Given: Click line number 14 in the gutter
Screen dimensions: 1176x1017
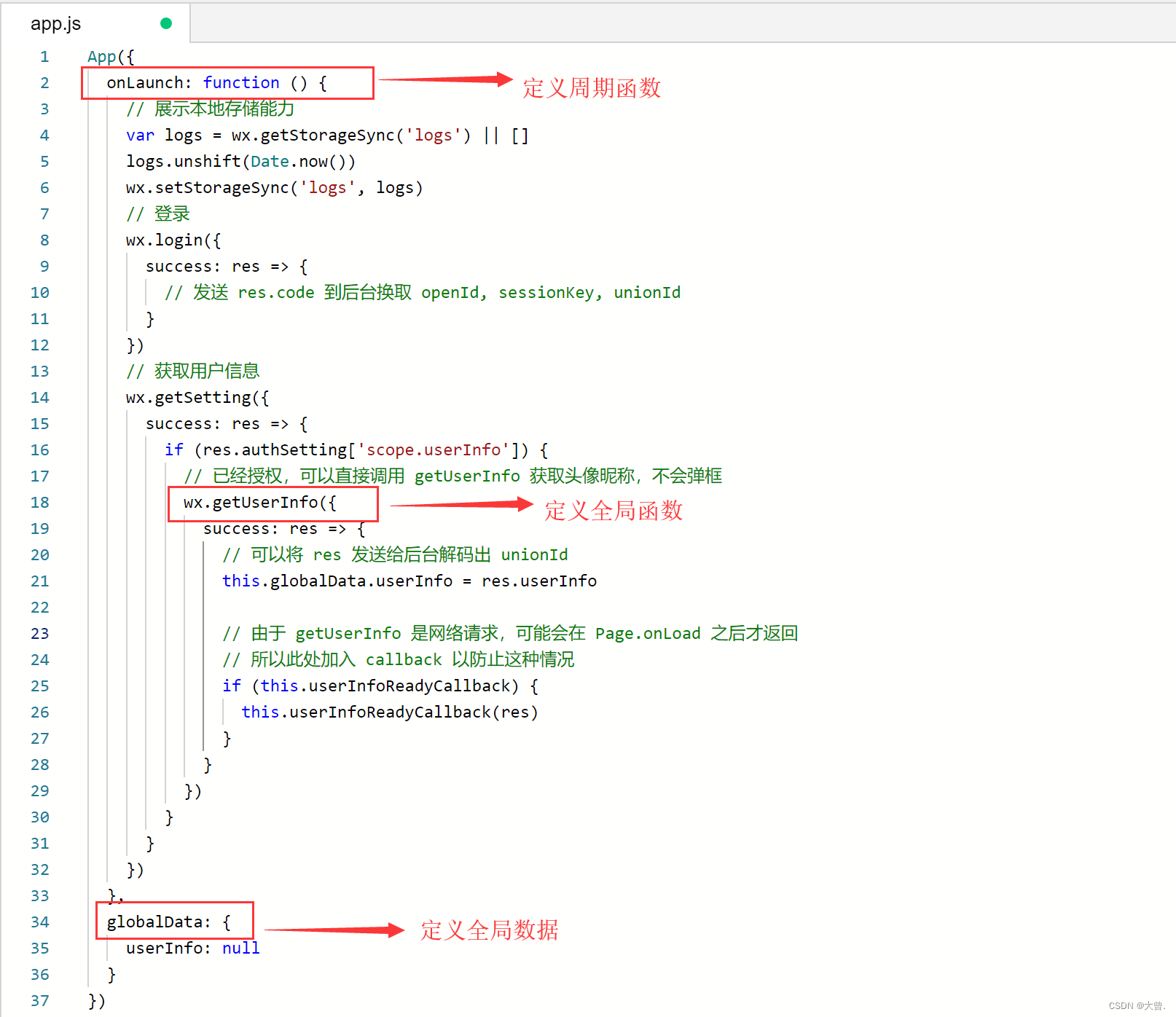Looking at the screenshot, I should point(40,398).
